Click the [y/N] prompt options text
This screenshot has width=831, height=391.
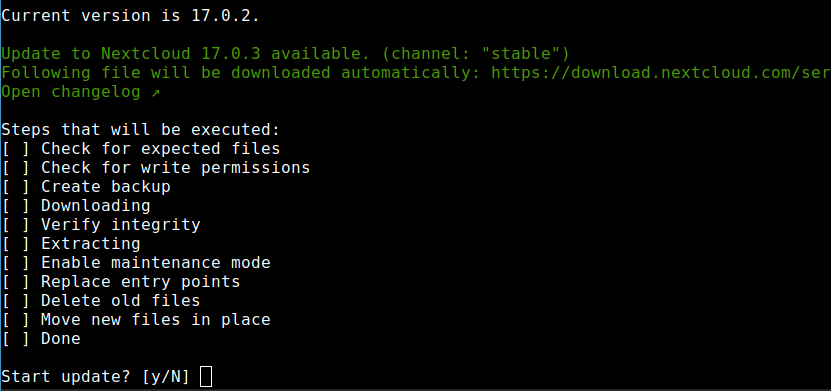pyautogui.click(x=166, y=377)
